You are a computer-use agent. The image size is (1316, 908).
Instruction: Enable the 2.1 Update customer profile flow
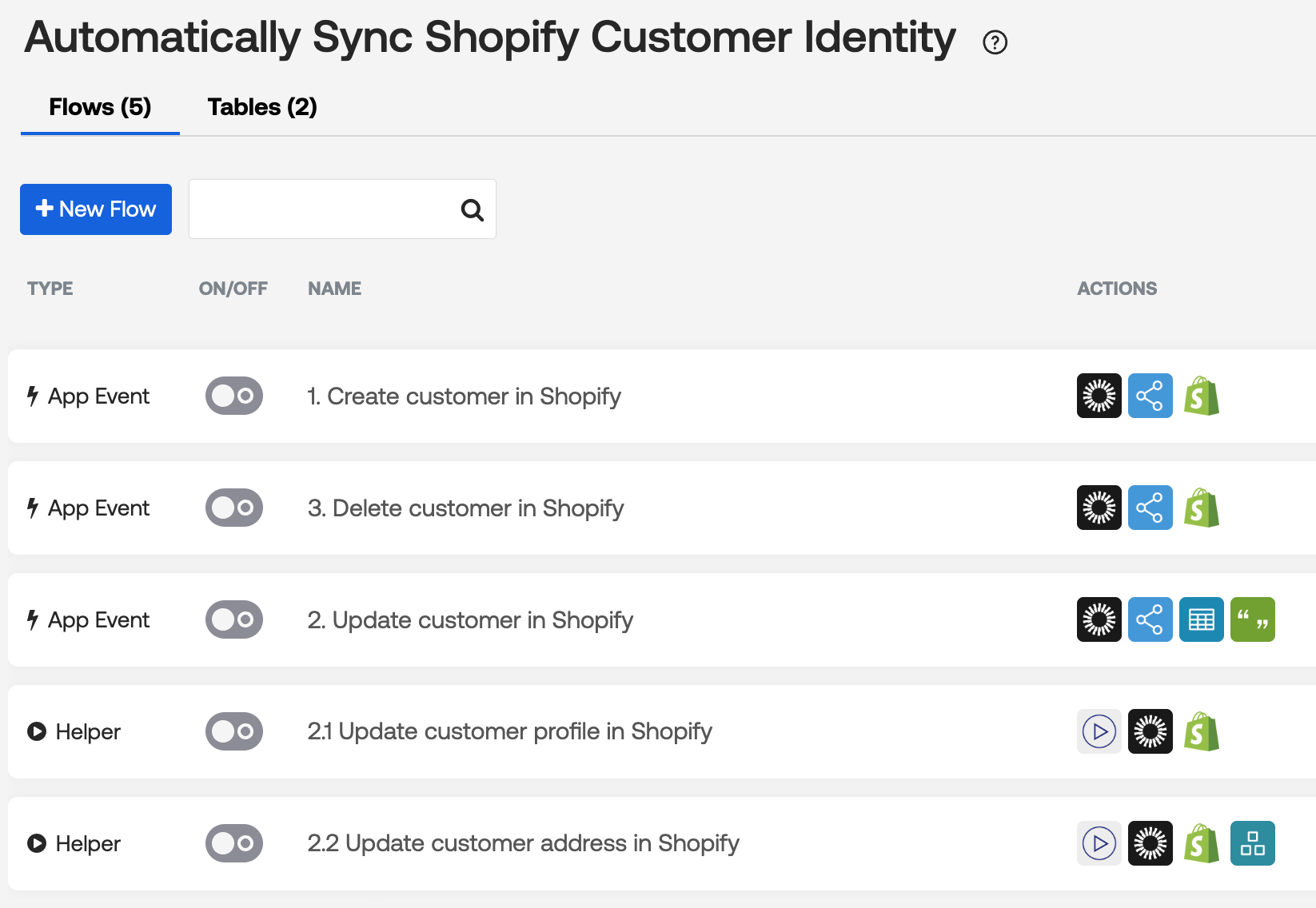click(234, 731)
